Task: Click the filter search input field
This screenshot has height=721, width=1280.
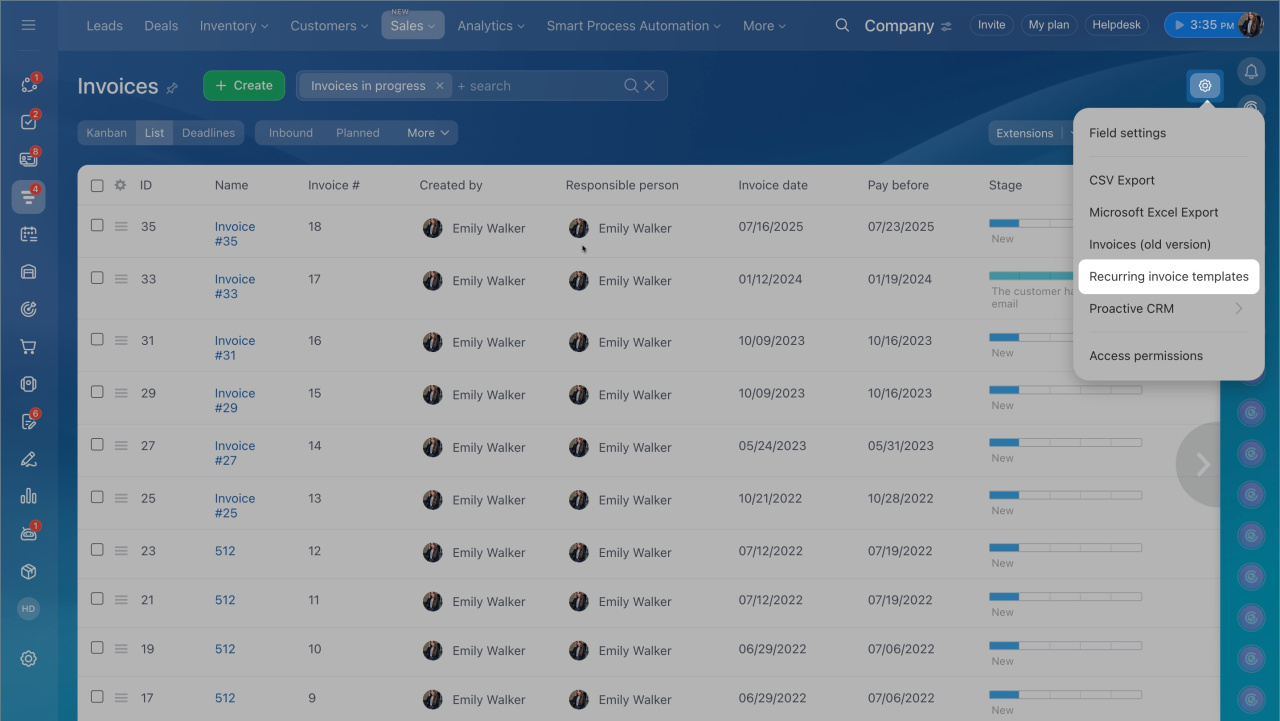Action: click(x=535, y=86)
